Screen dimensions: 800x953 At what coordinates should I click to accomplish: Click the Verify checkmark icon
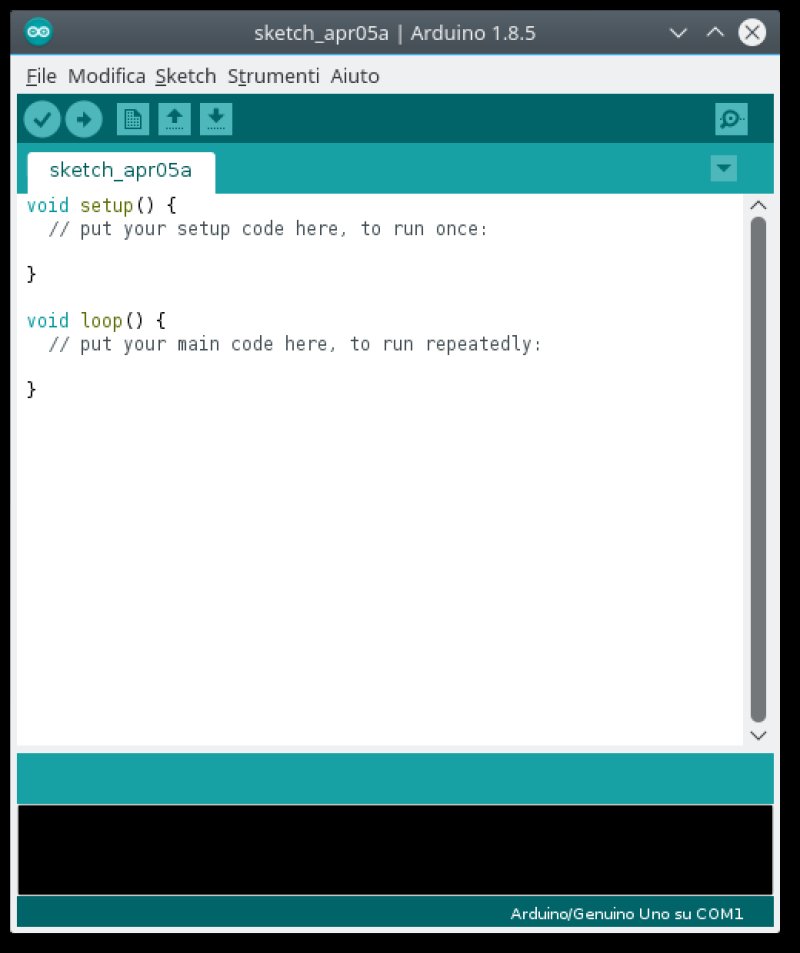coord(42,119)
